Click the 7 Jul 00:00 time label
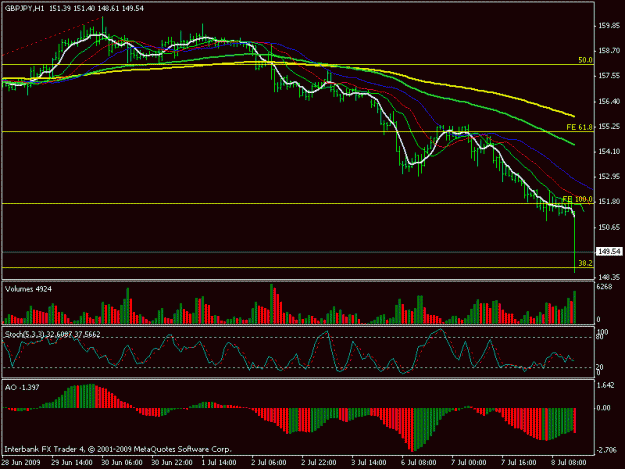625x469 pixels. click(469, 462)
